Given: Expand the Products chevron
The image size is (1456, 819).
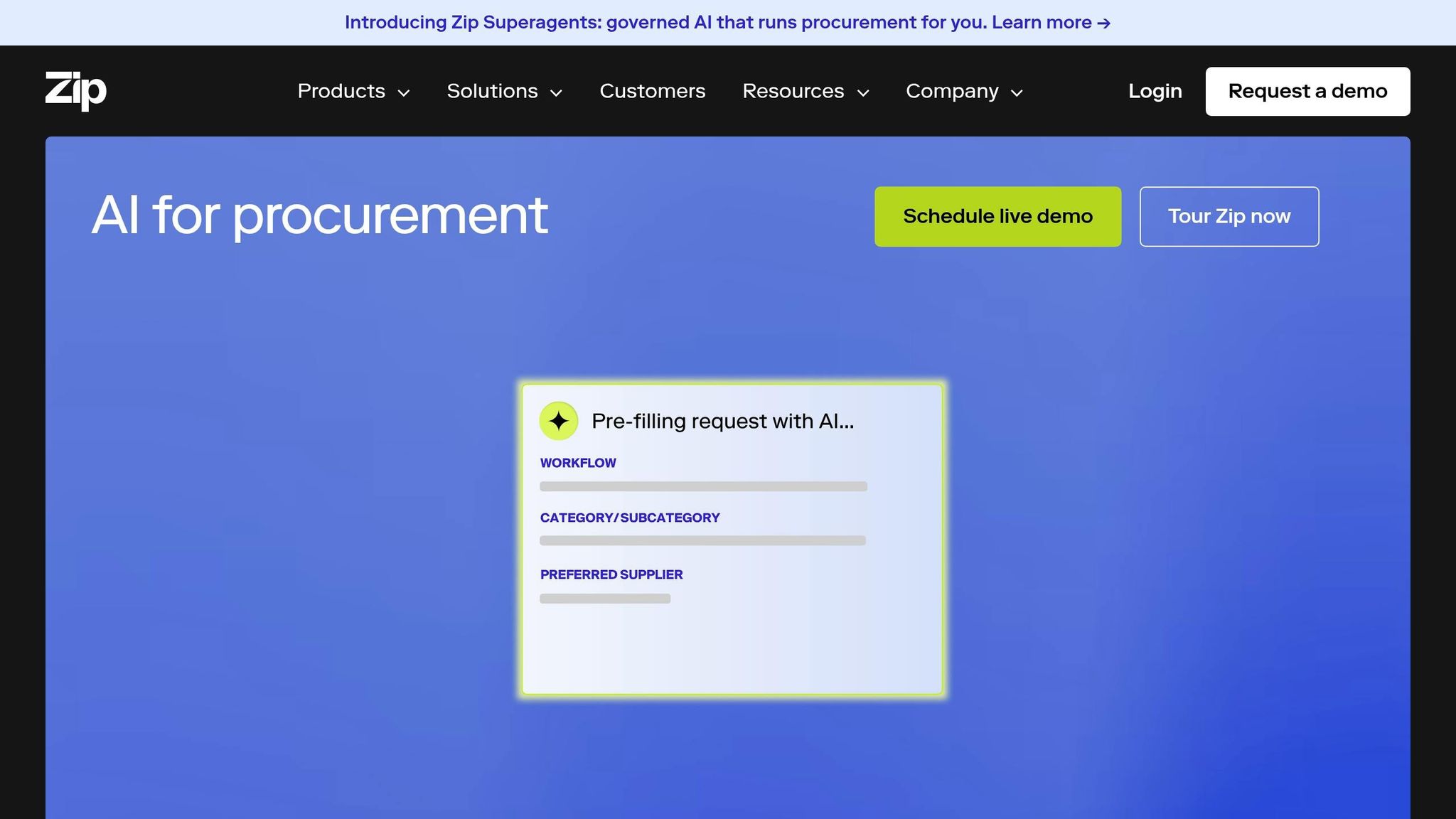Looking at the screenshot, I should [x=404, y=93].
